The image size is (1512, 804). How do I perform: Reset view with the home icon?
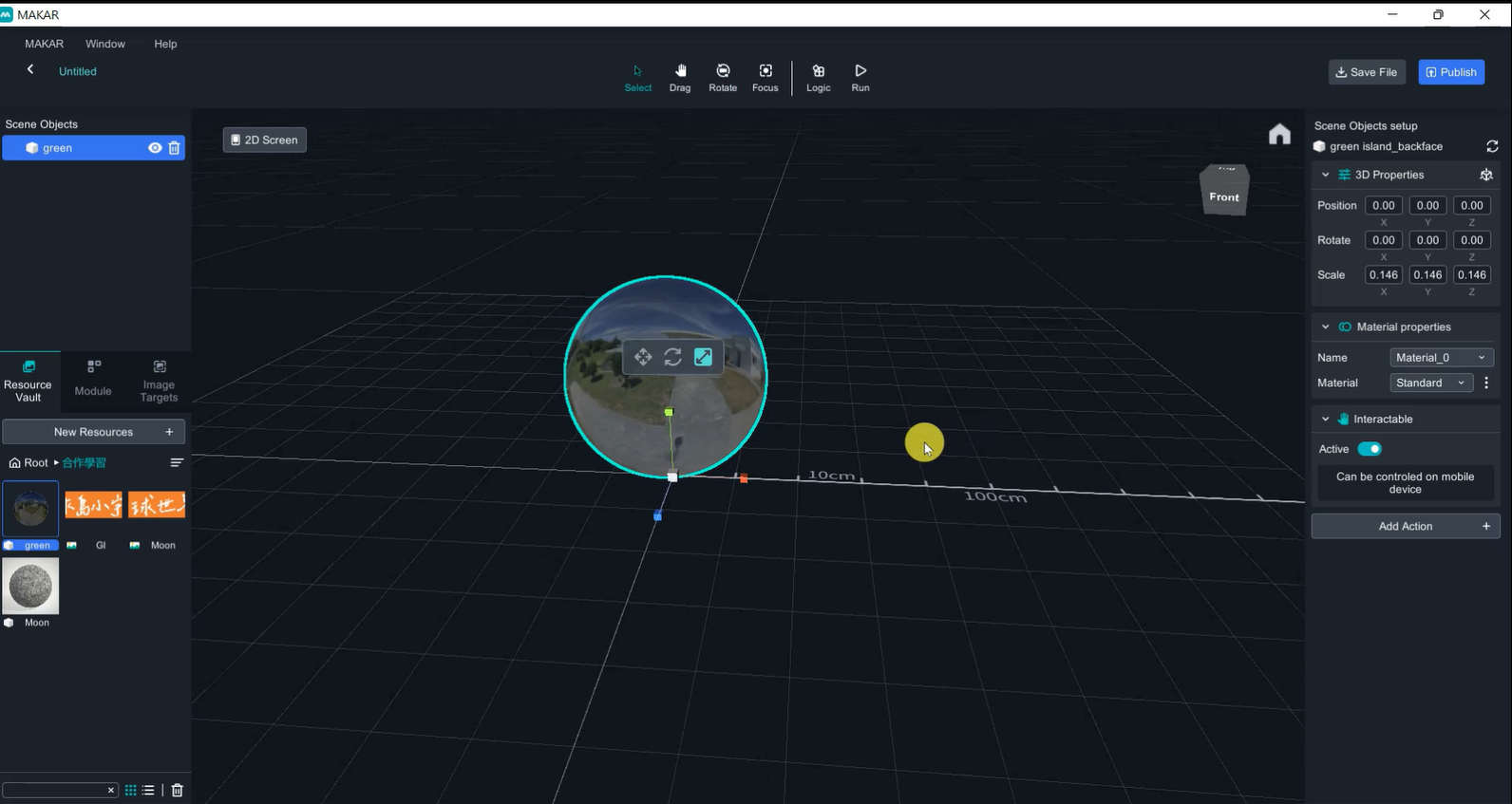[x=1279, y=135]
